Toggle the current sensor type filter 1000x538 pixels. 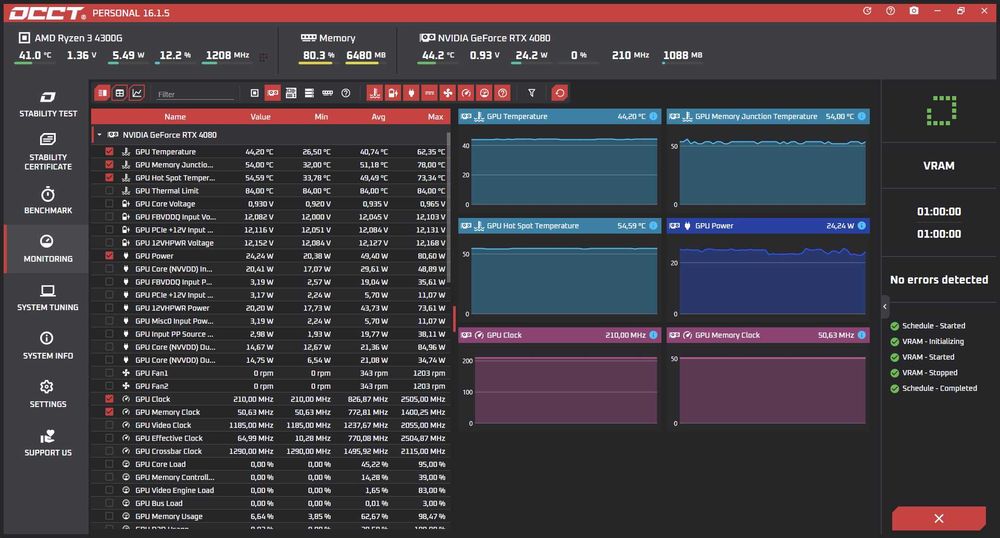(429, 93)
